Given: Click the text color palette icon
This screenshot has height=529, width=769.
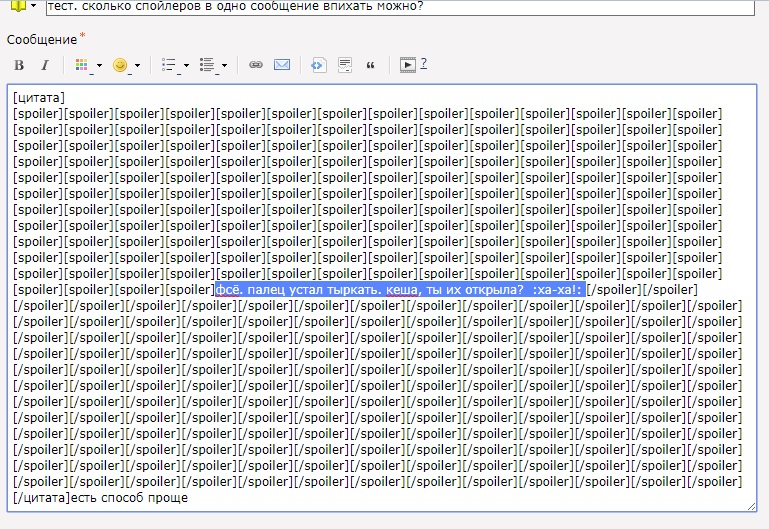Looking at the screenshot, I should (82, 65).
